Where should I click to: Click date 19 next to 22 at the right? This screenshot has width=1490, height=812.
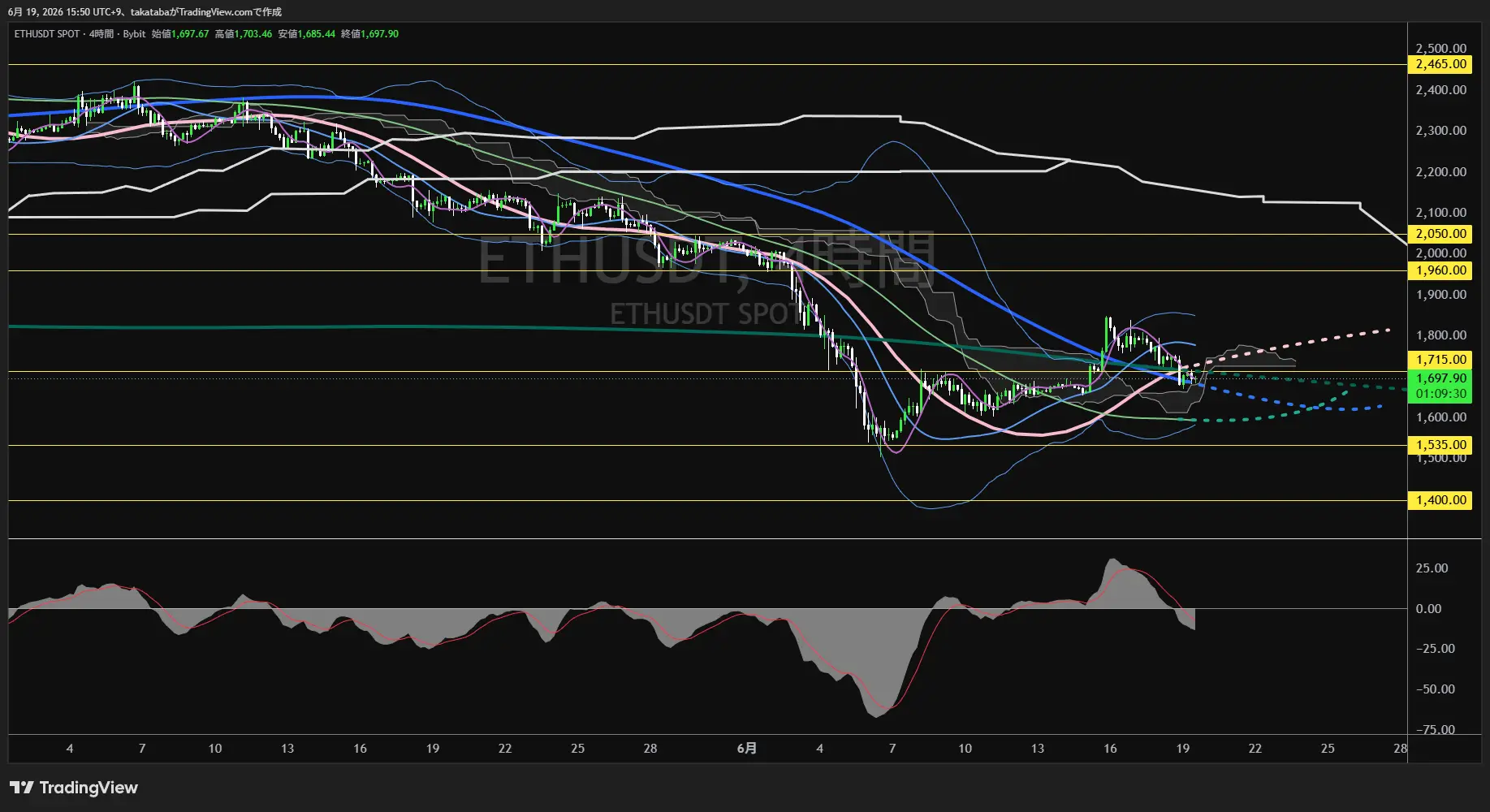pyautogui.click(x=1182, y=749)
